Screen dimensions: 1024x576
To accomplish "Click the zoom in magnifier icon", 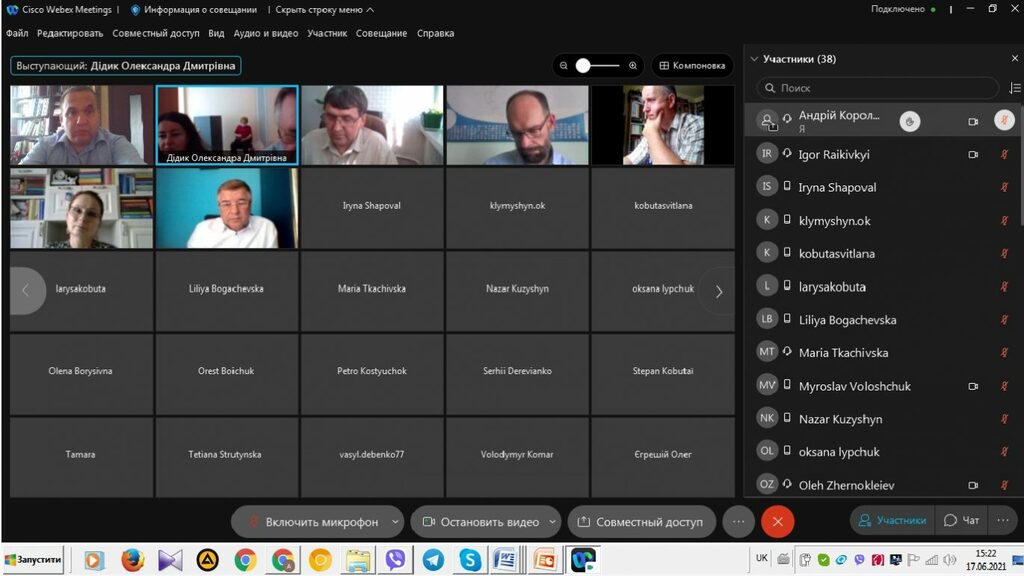I will (x=633, y=66).
